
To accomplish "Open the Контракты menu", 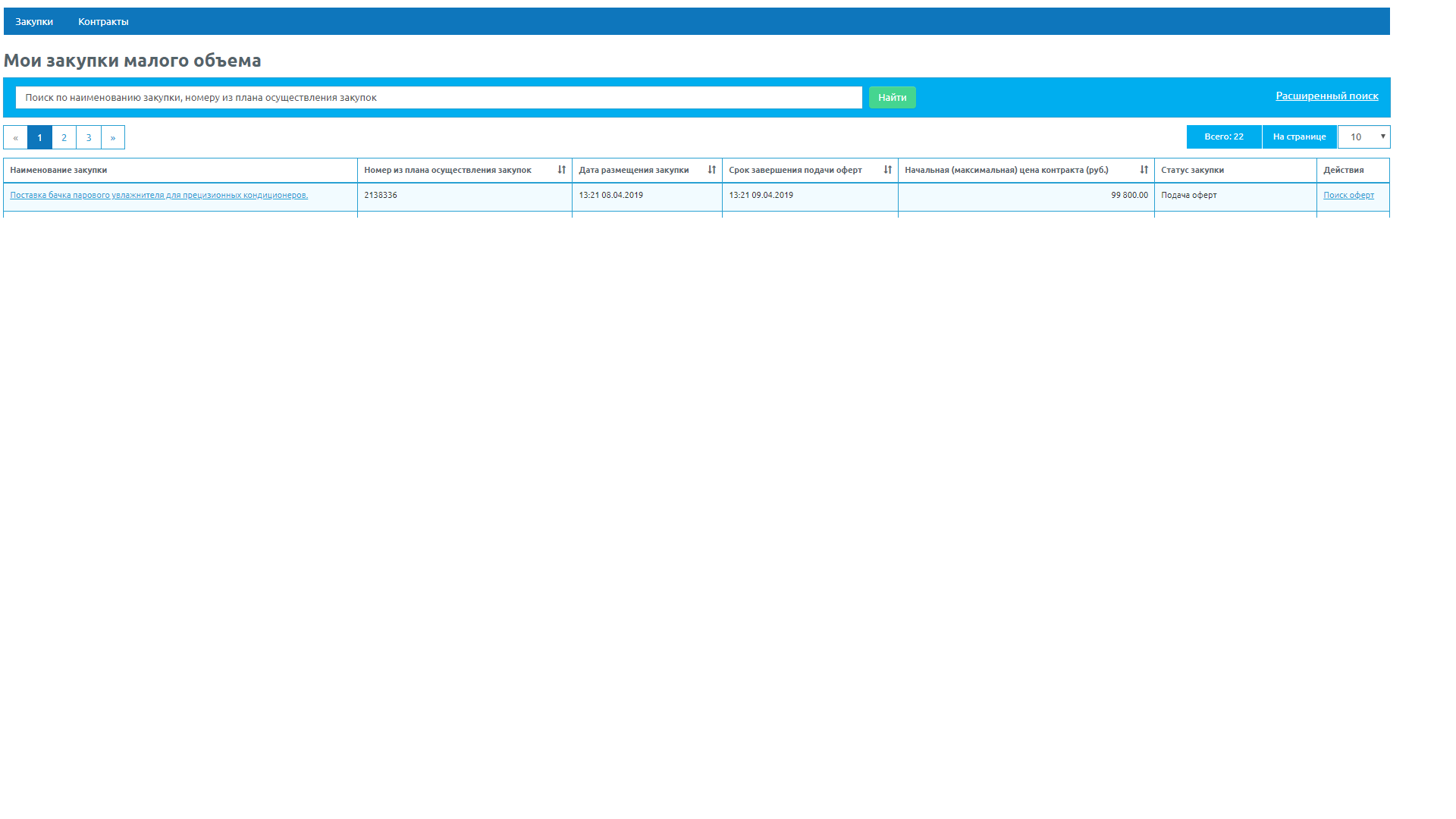I will click(x=103, y=22).
